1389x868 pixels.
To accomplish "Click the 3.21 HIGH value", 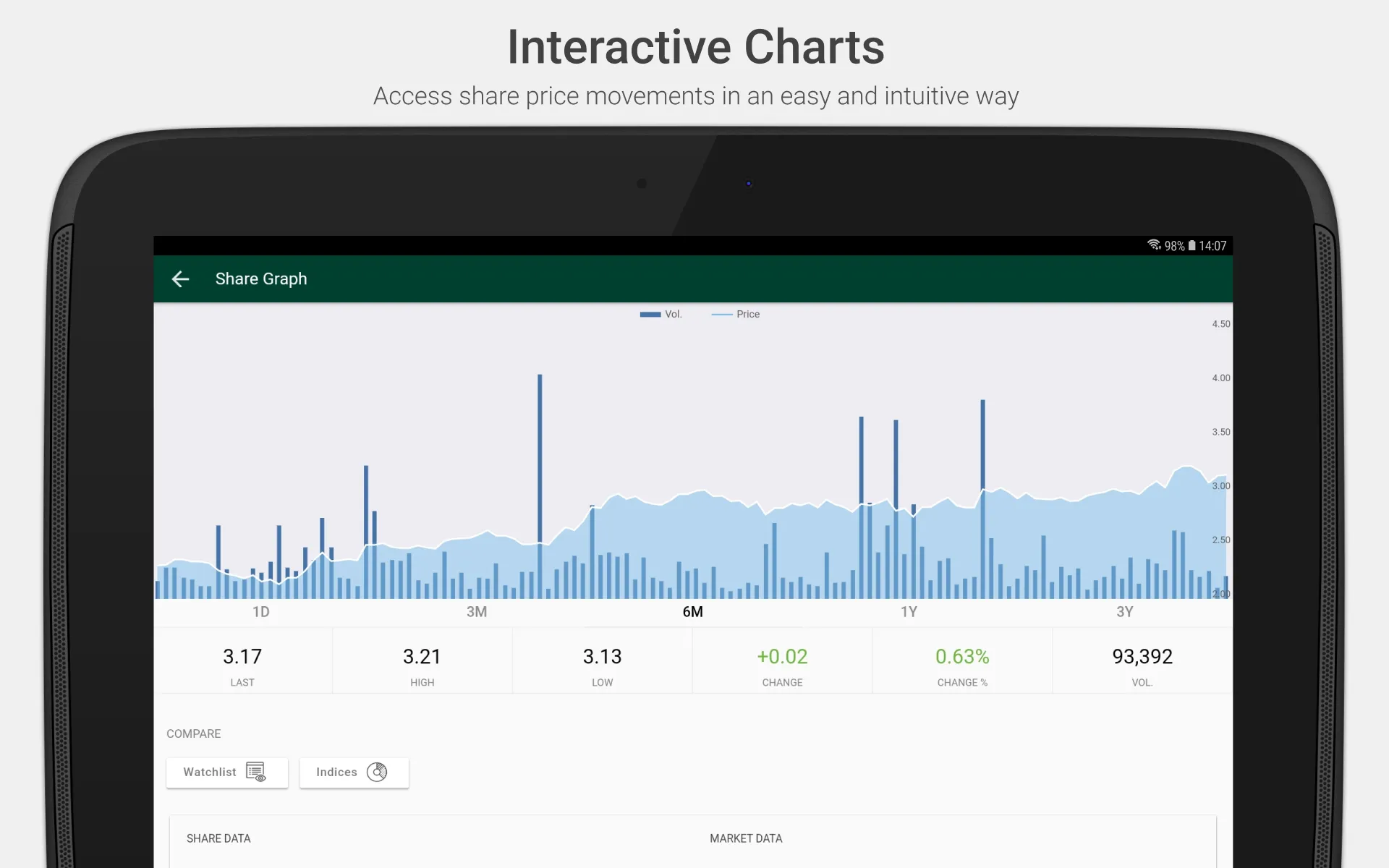I will point(422,657).
